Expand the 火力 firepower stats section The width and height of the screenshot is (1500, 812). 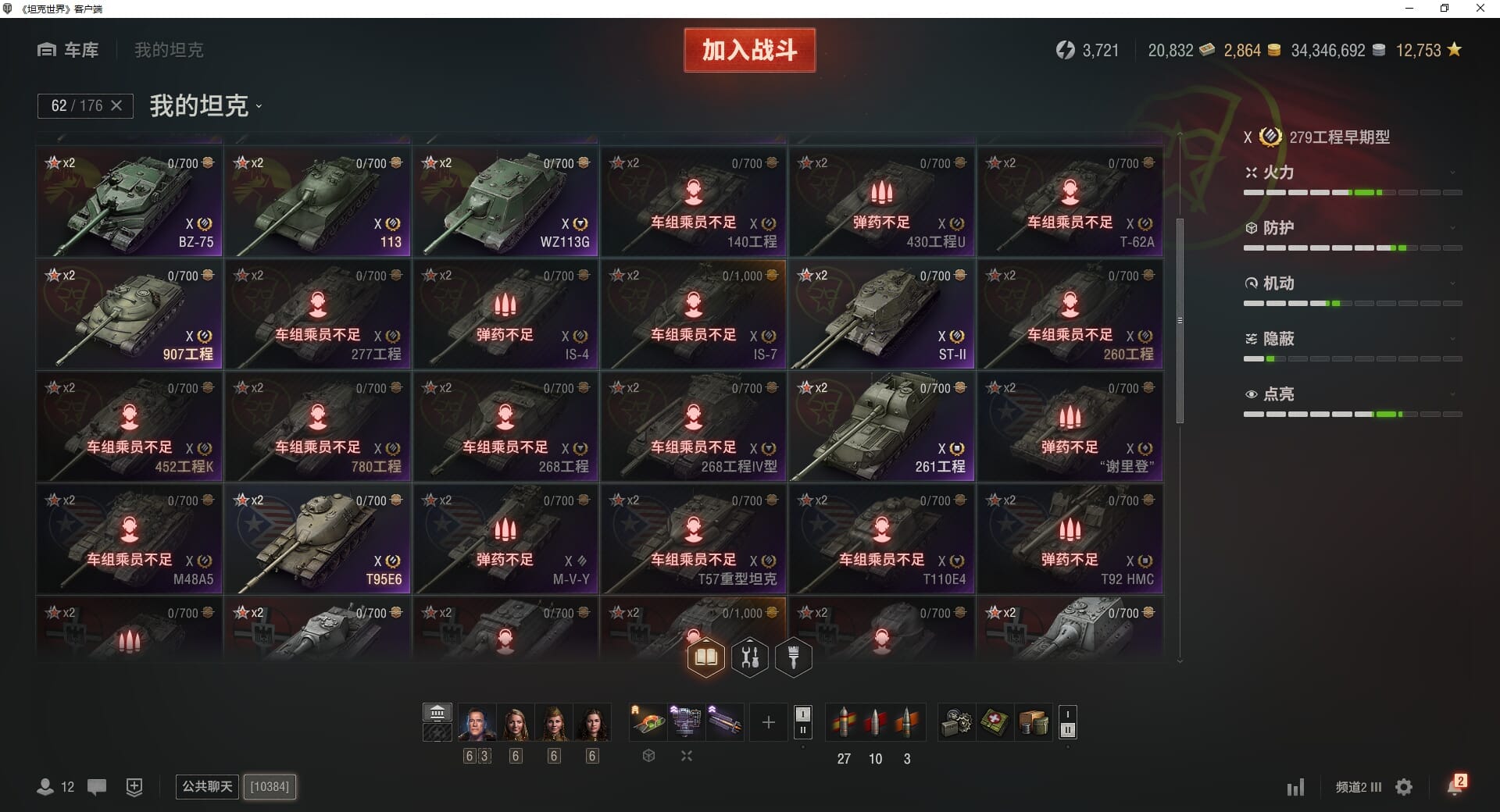1353,173
